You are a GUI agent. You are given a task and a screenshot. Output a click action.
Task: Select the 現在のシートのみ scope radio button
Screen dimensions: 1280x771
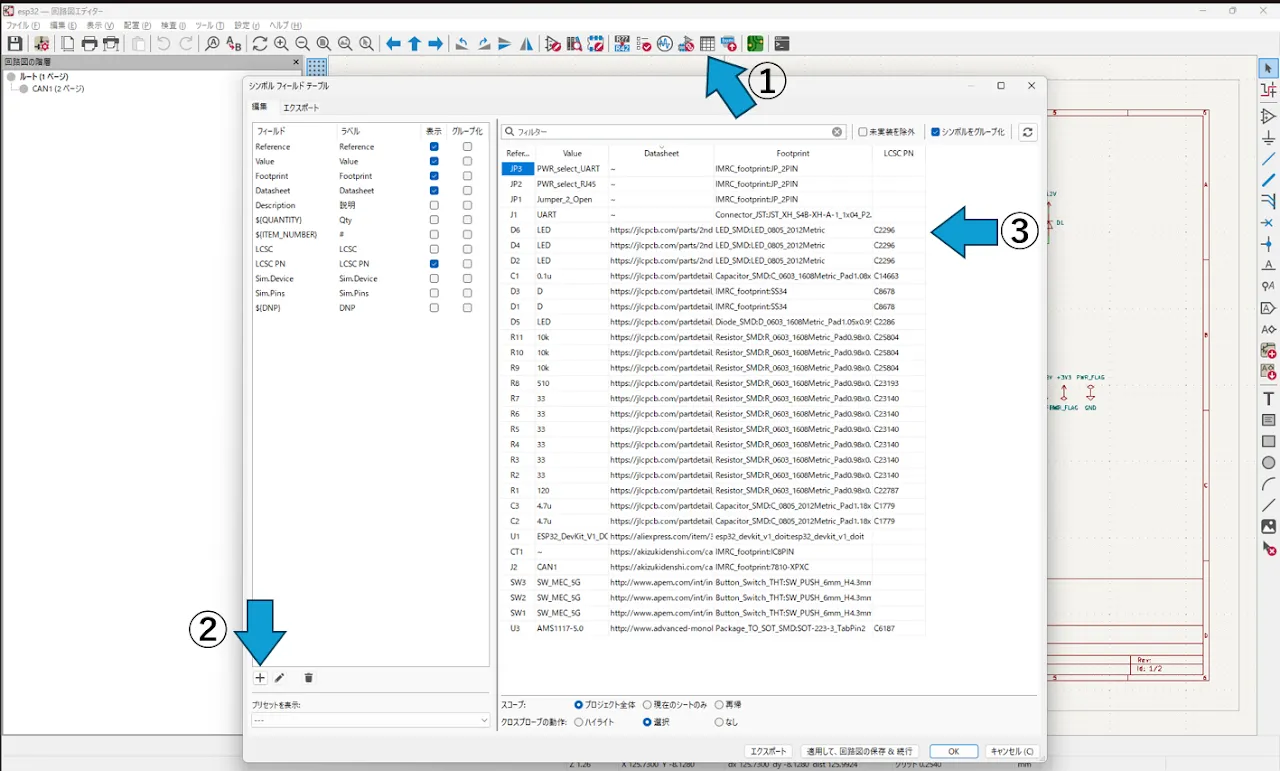648,705
